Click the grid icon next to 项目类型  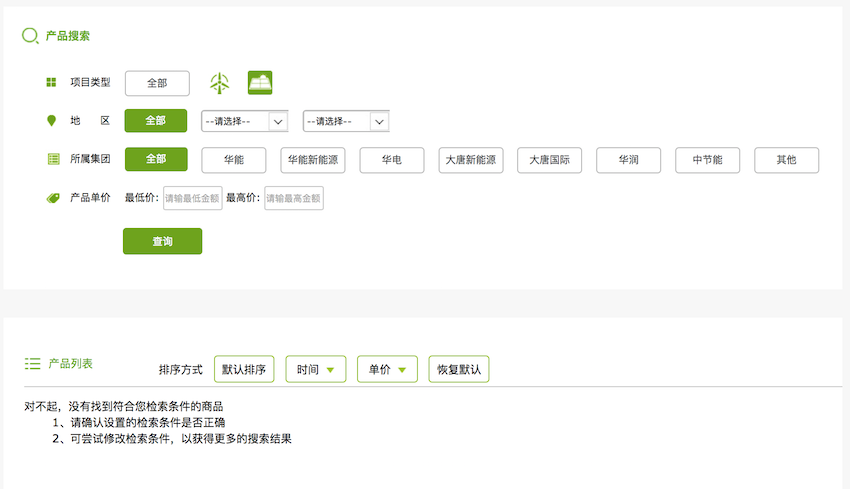click(51, 82)
